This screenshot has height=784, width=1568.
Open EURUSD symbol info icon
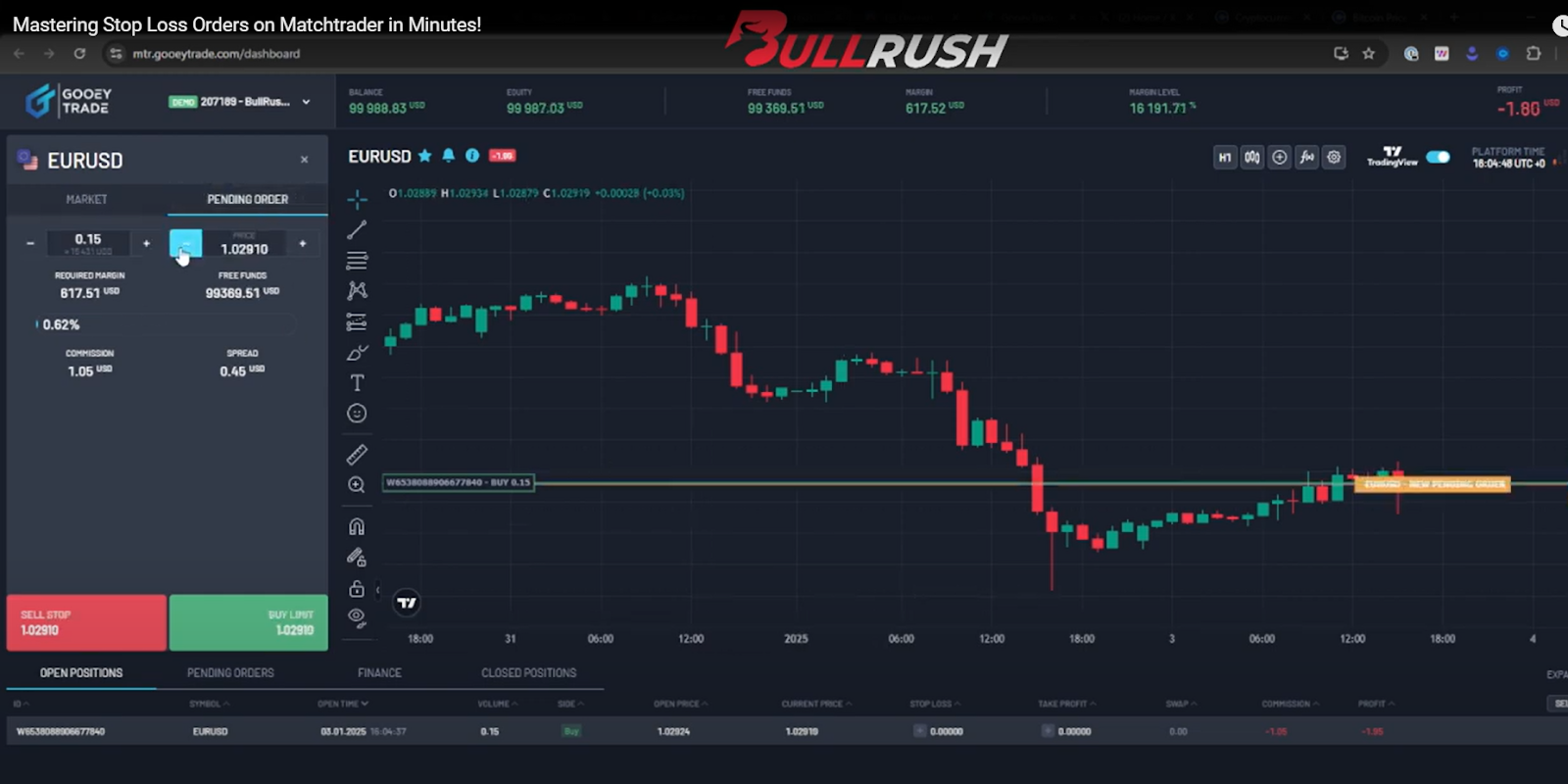(472, 156)
